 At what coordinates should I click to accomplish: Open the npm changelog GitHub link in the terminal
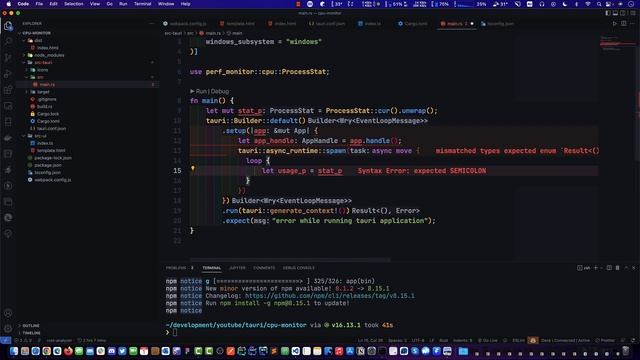coord(330,296)
